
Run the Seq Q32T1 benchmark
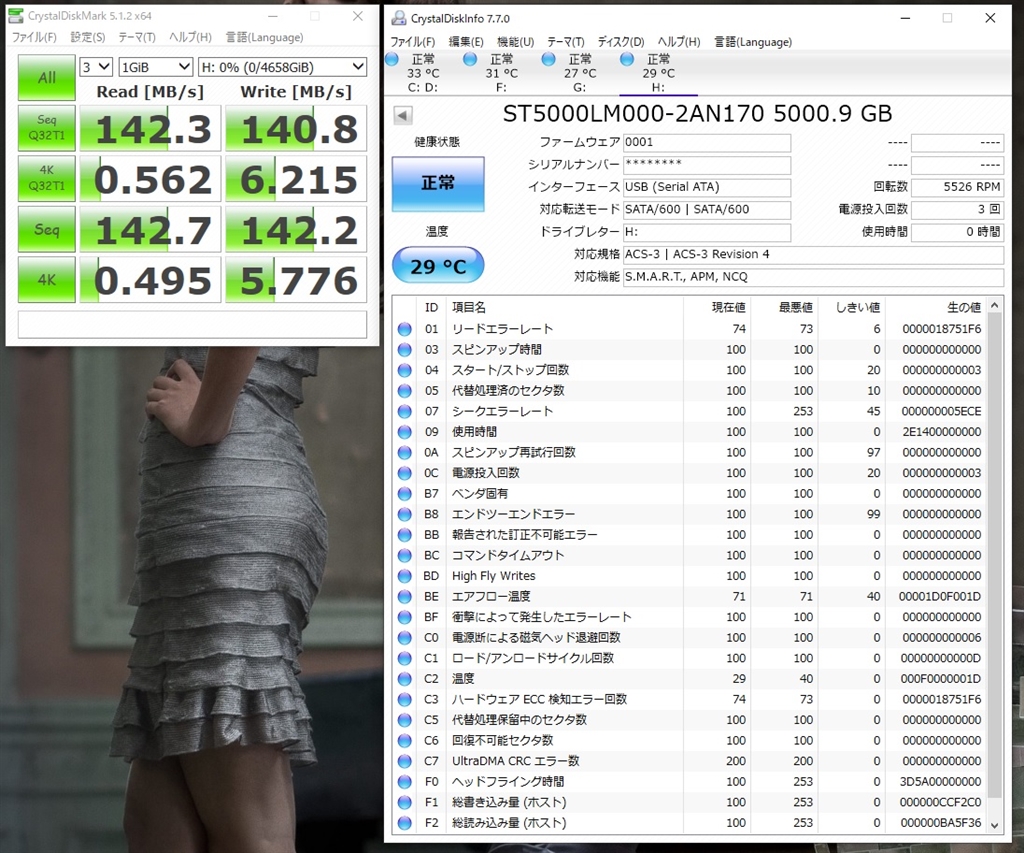[47, 127]
